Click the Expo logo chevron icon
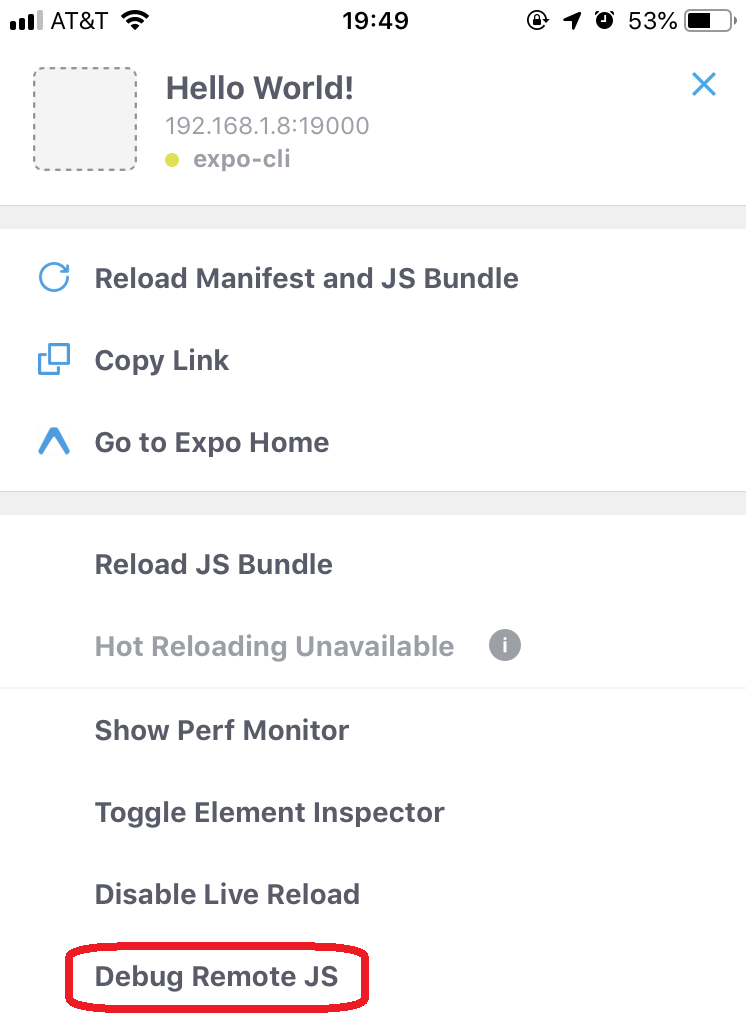 [54, 441]
